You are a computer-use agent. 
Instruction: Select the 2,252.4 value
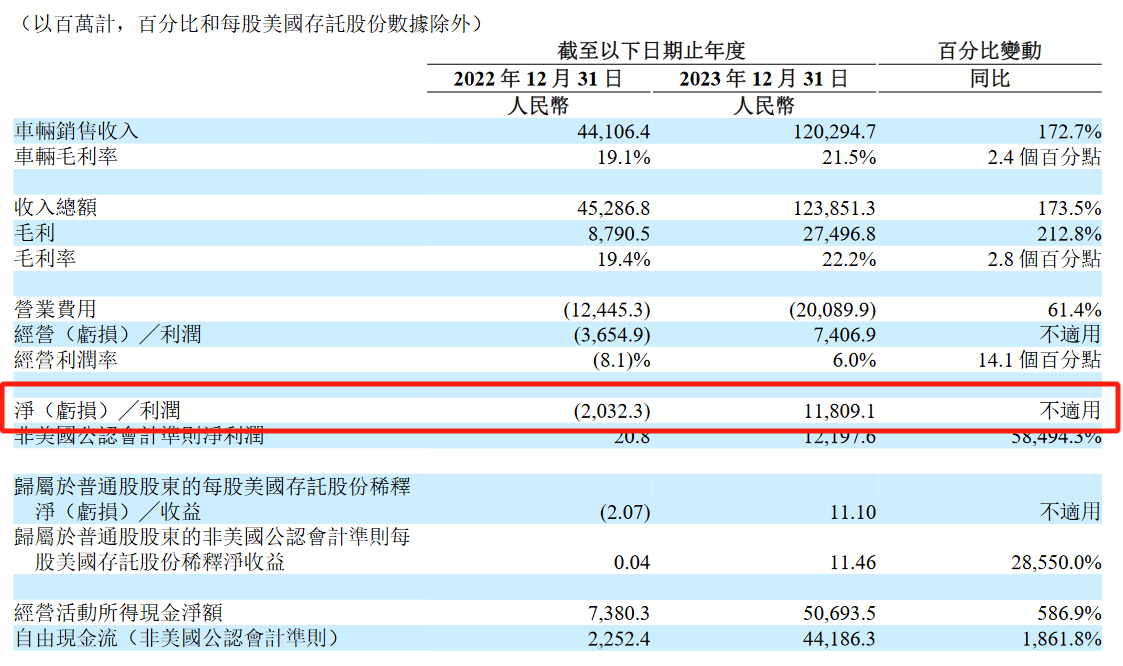[x=619, y=640]
